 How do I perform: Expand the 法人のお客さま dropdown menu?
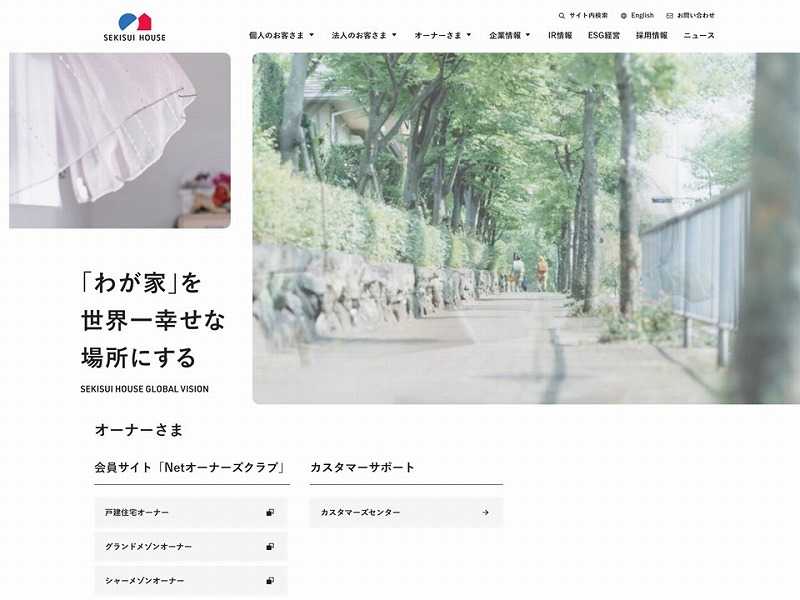[364, 35]
